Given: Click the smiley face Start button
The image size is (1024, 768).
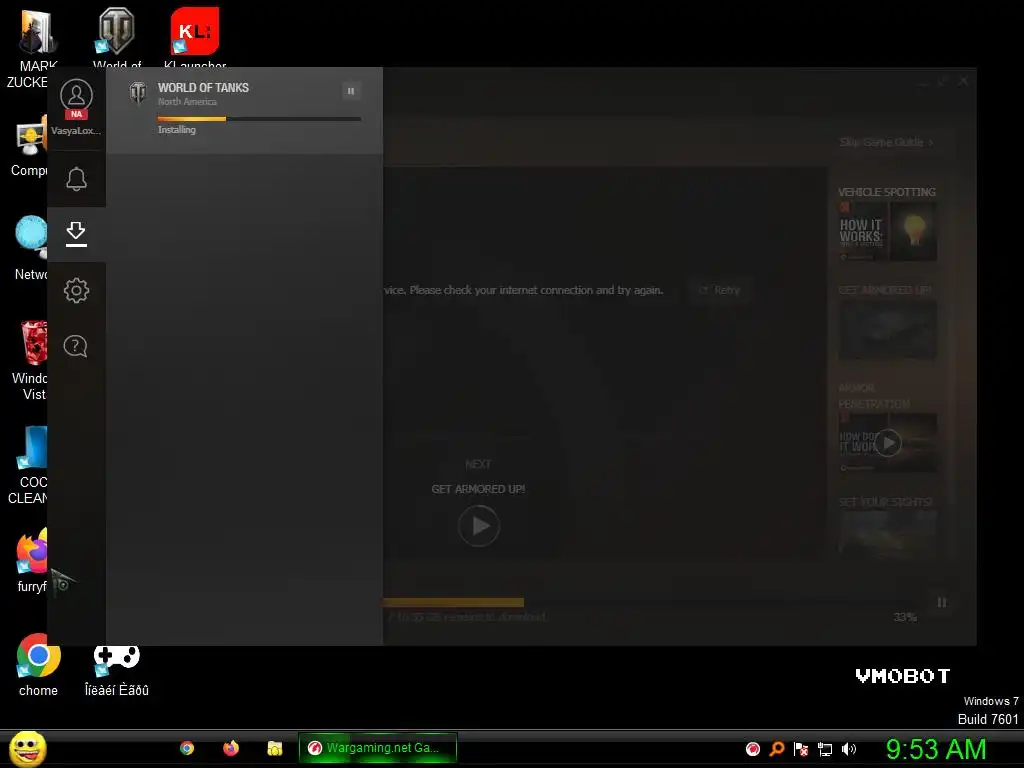Looking at the screenshot, I should click(x=27, y=748).
